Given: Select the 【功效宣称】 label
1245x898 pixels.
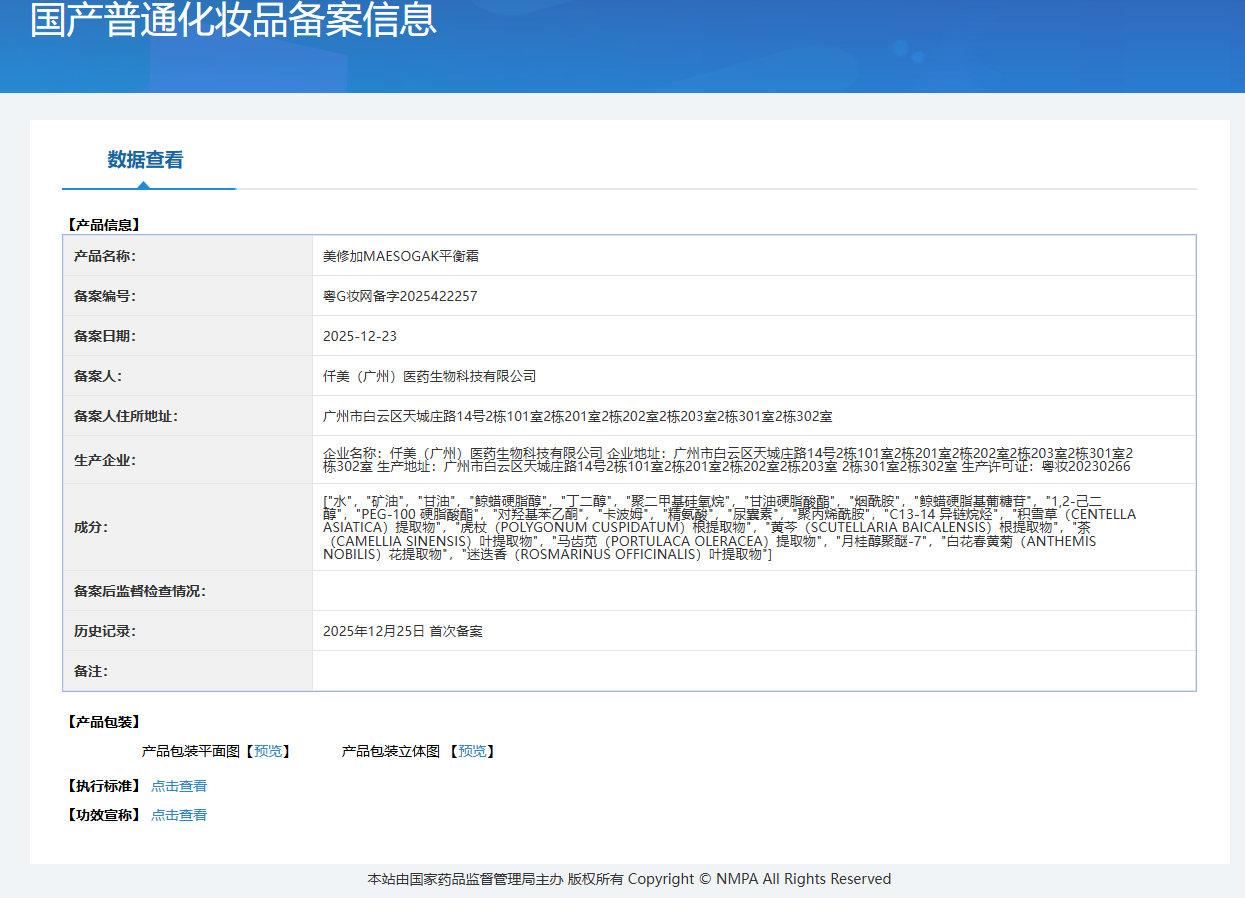Looking at the screenshot, I should point(103,815).
